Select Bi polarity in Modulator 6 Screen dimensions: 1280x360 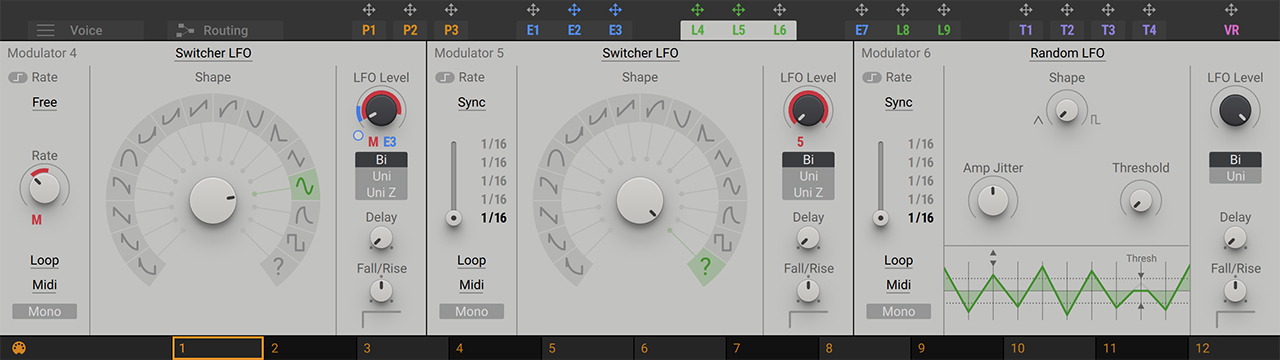click(x=1235, y=159)
